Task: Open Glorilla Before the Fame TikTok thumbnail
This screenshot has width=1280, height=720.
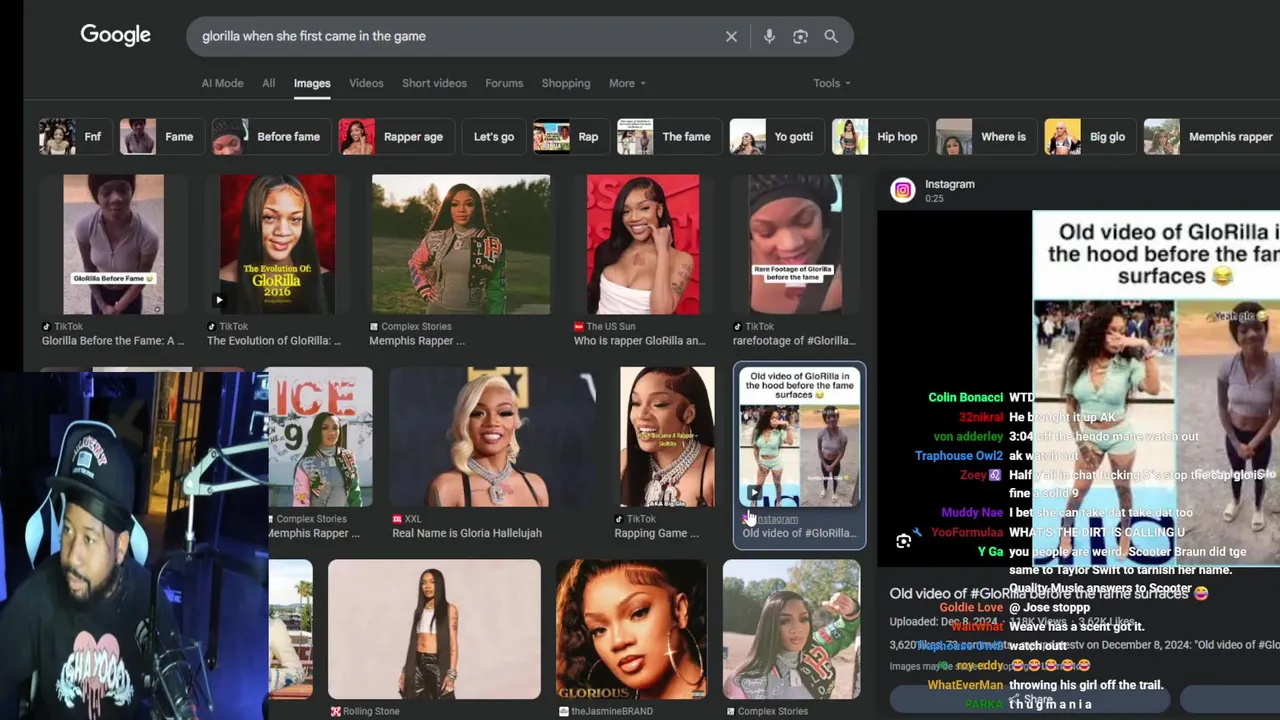Action: coord(113,244)
